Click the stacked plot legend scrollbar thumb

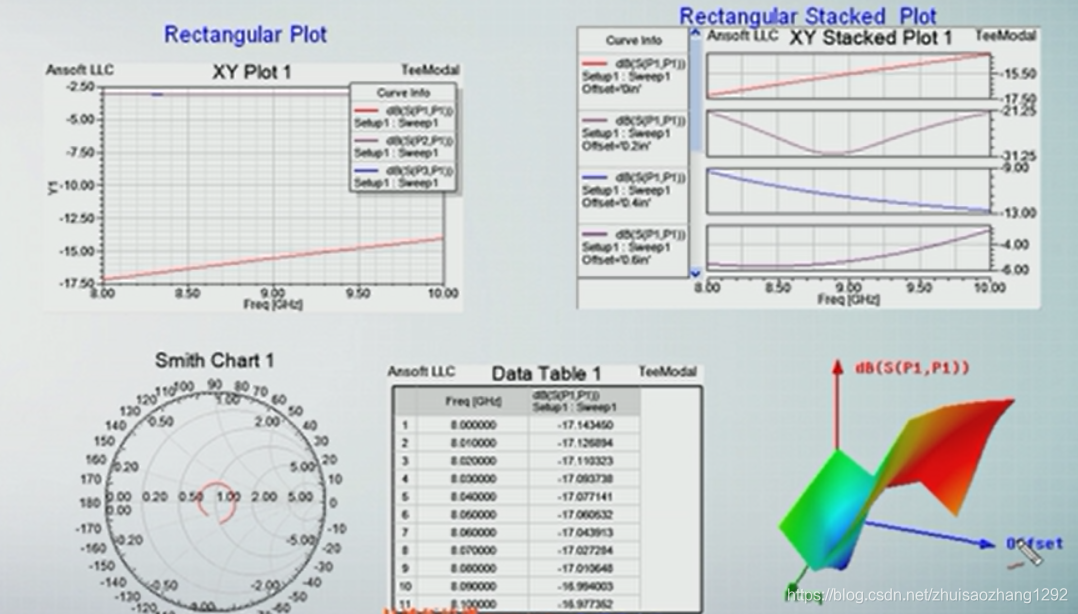point(695,96)
